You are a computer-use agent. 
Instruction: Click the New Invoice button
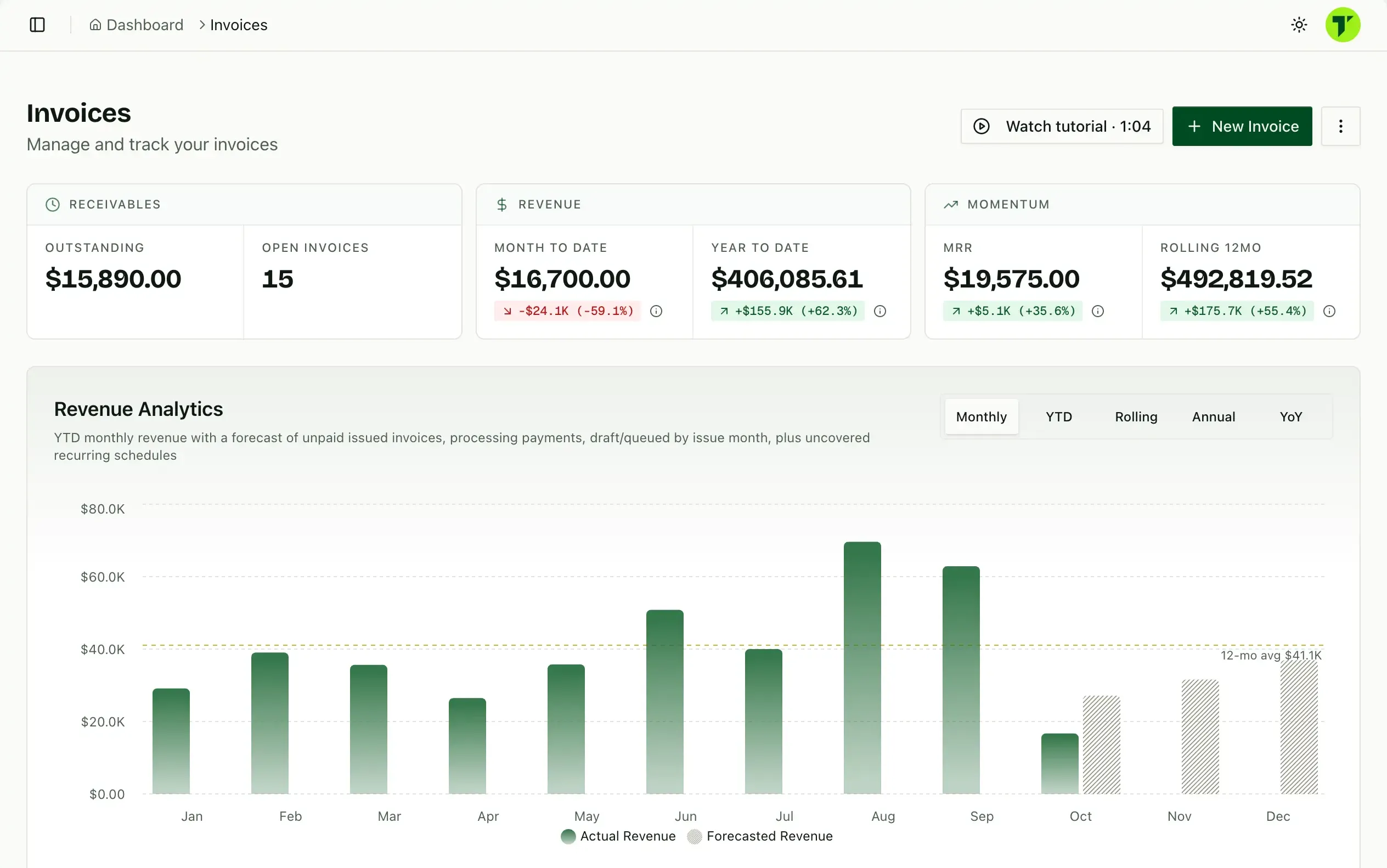tap(1242, 126)
